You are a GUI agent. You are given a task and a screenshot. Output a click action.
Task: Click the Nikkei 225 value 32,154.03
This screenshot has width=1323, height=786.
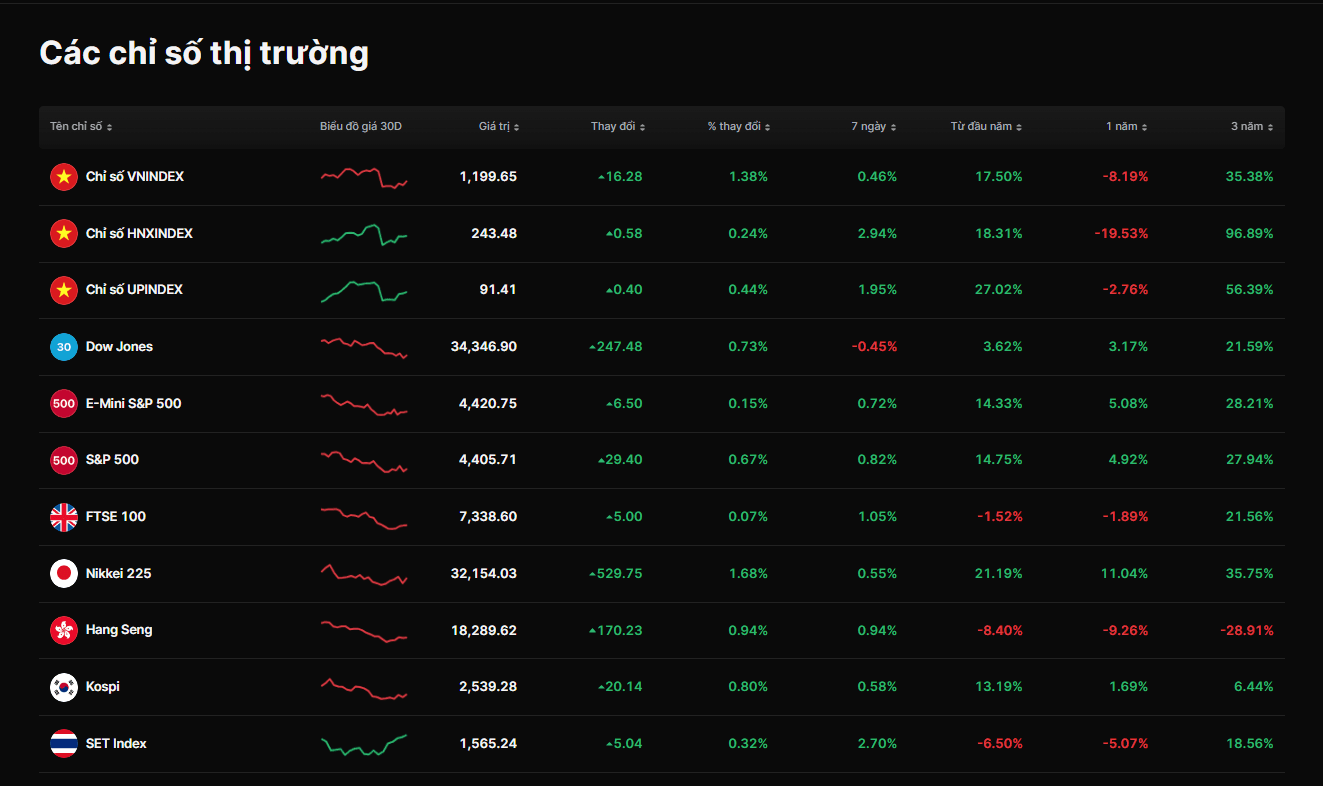(x=483, y=574)
